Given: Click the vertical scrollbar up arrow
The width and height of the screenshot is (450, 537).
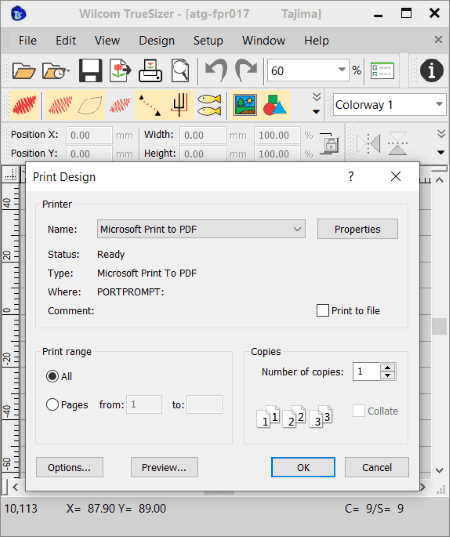Looking at the screenshot, I should 439,180.
